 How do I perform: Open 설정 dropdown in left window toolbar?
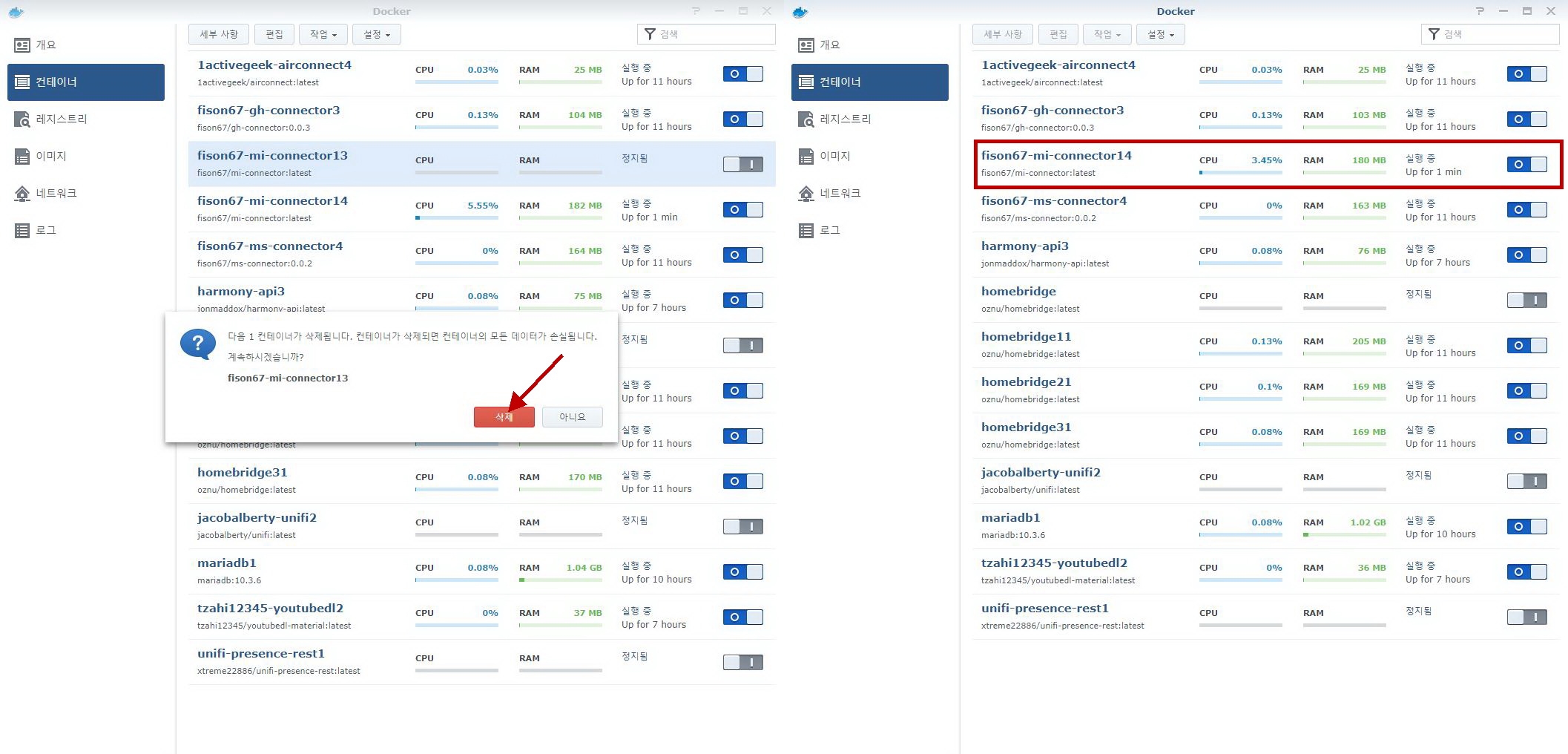[377, 34]
